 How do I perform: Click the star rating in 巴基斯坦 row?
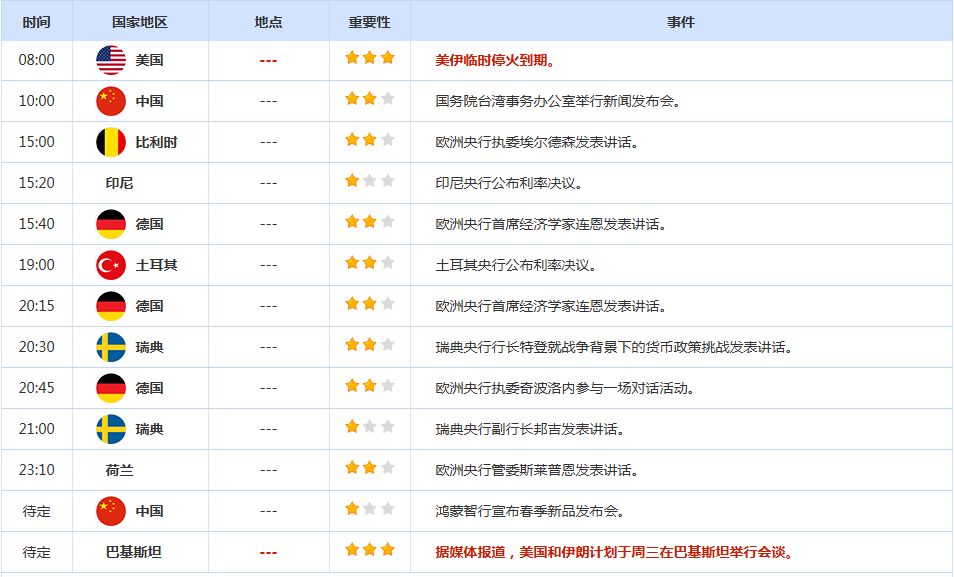coord(370,550)
